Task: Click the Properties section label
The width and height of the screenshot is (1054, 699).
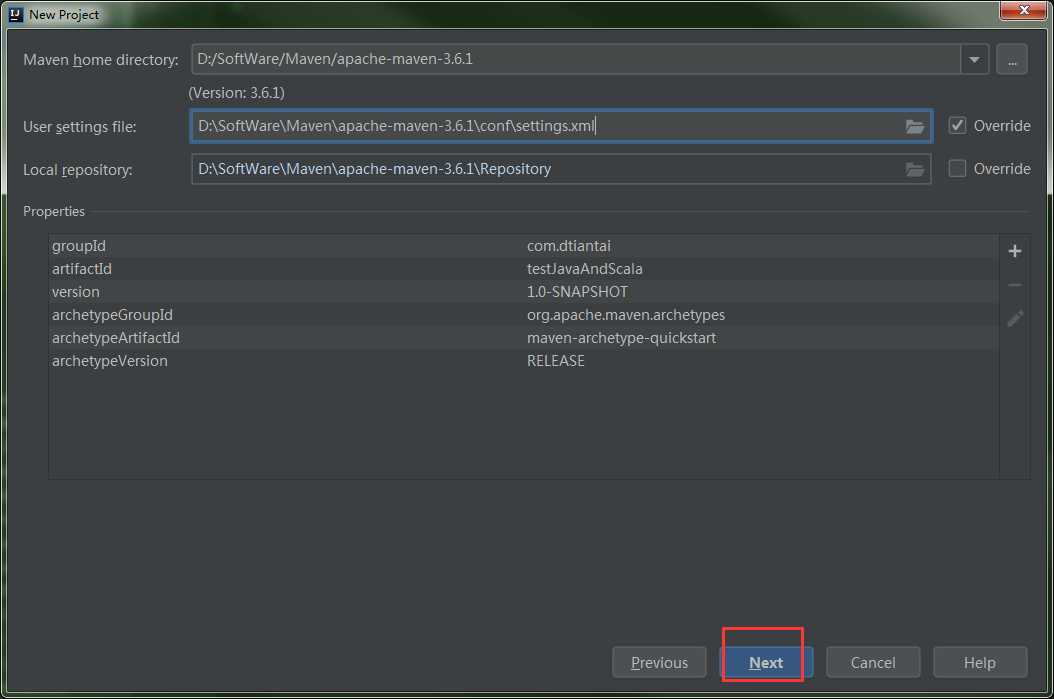Action: tap(54, 211)
